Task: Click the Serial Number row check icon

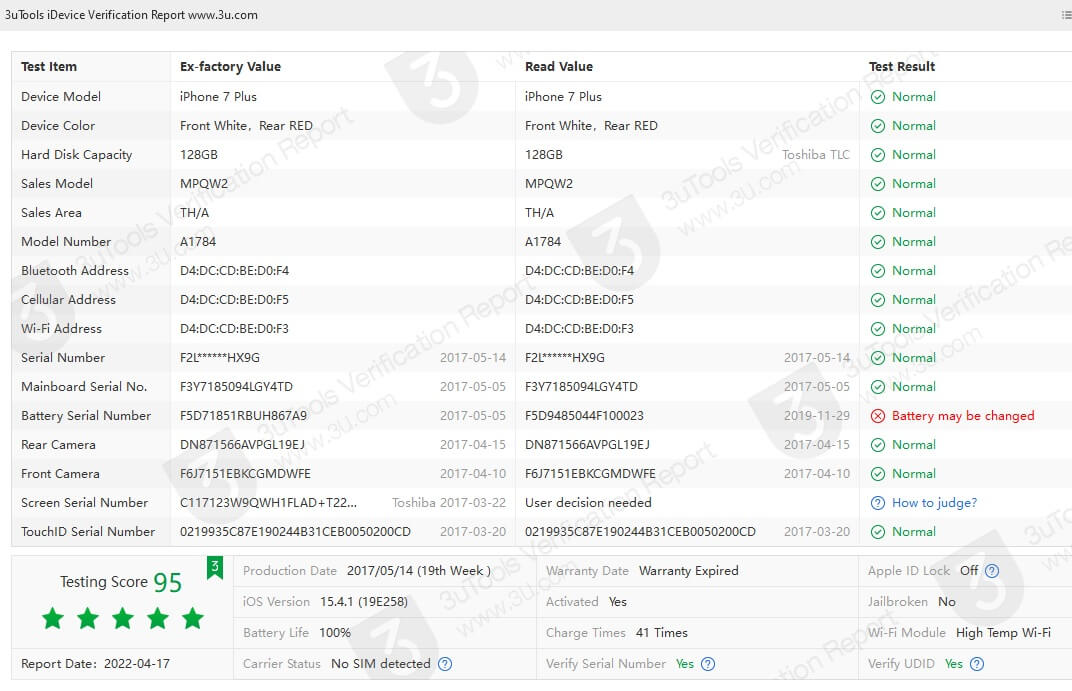Action: (878, 358)
